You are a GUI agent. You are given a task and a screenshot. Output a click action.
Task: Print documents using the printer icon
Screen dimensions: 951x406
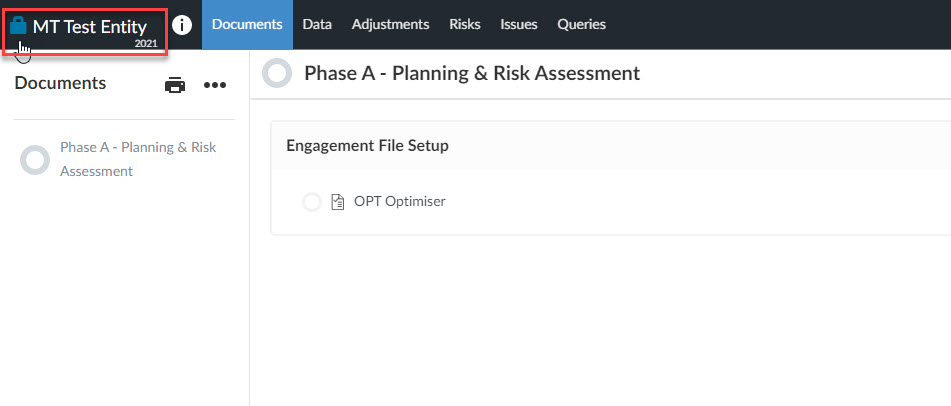coord(175,86)
